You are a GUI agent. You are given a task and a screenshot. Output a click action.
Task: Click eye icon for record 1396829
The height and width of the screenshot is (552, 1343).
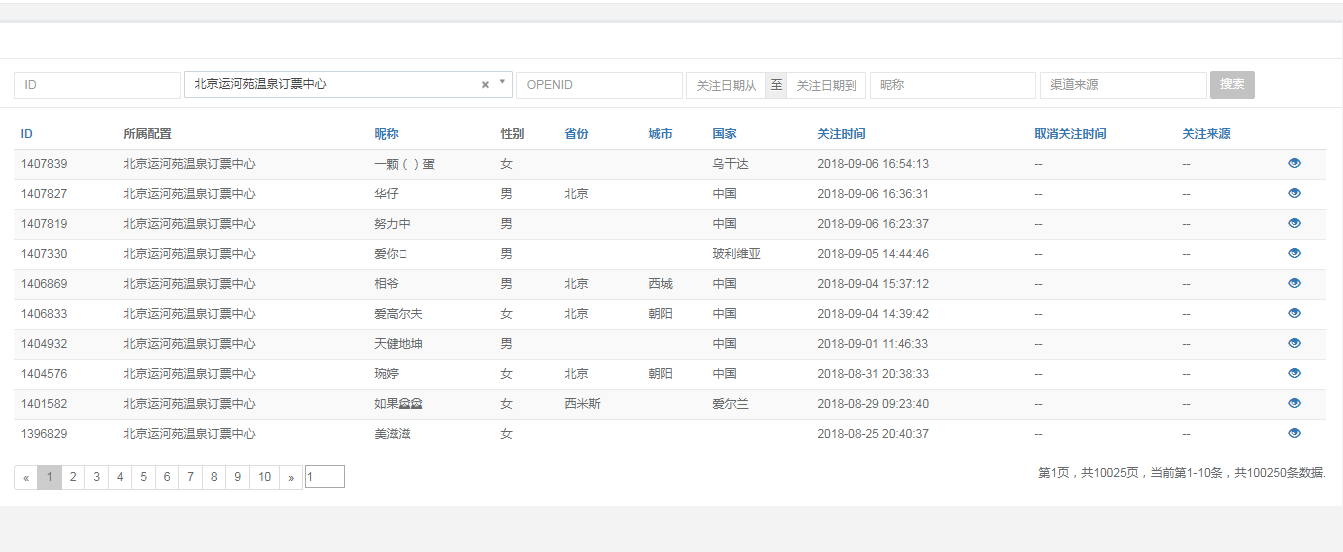1294,433
